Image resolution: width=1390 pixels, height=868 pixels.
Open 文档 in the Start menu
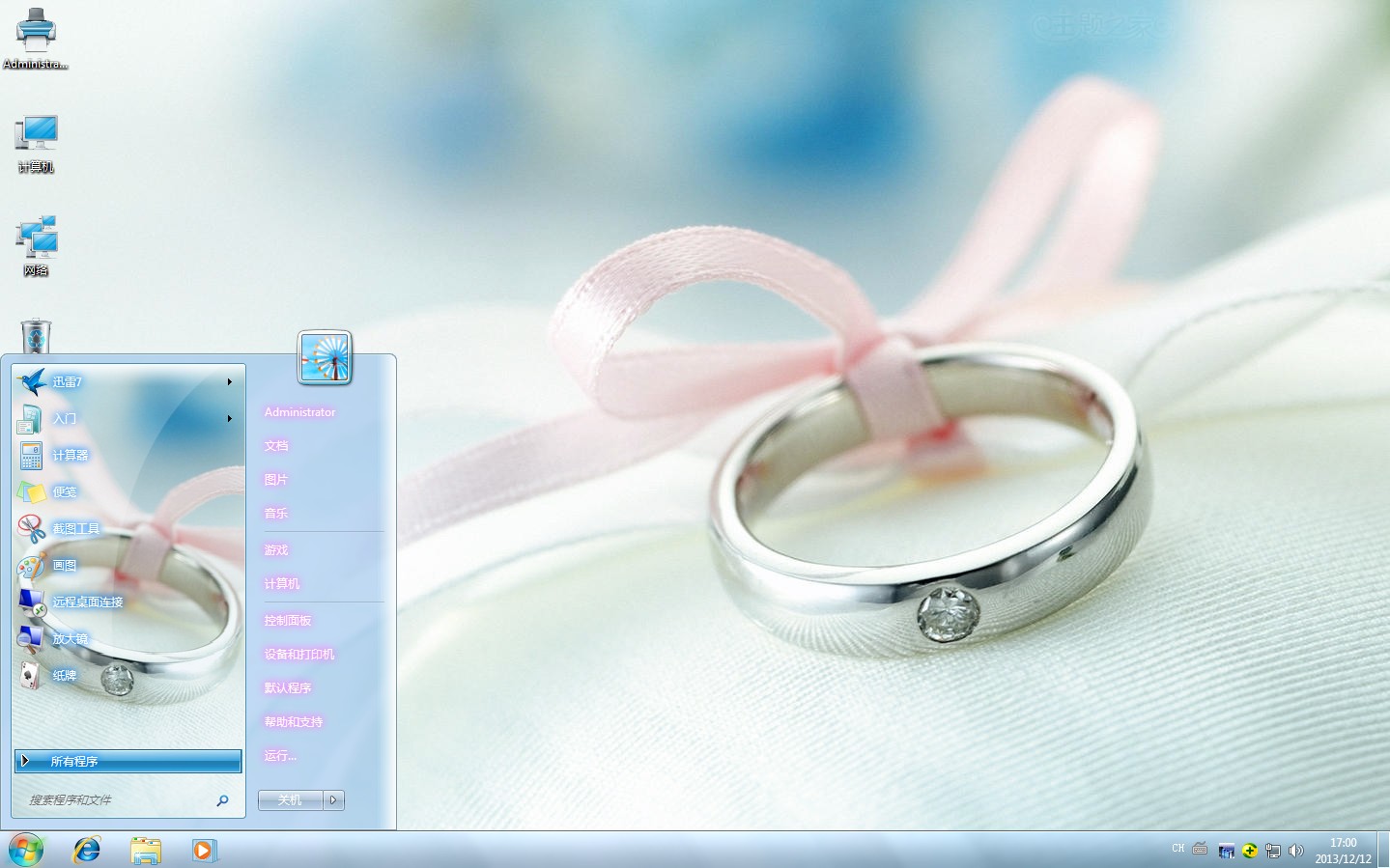click(276, 446)
